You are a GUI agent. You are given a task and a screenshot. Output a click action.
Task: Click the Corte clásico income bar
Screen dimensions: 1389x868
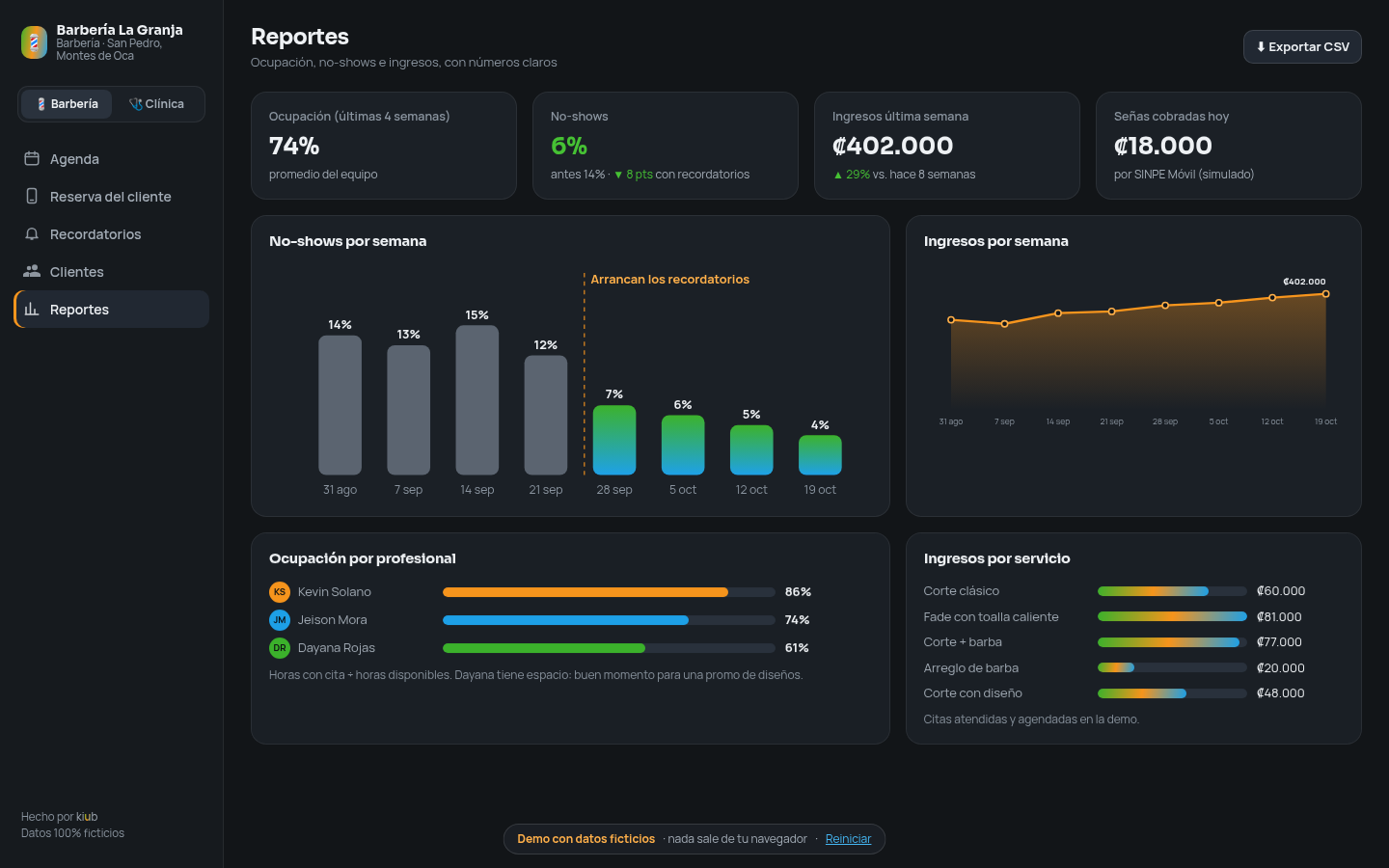coord(1172,591)
